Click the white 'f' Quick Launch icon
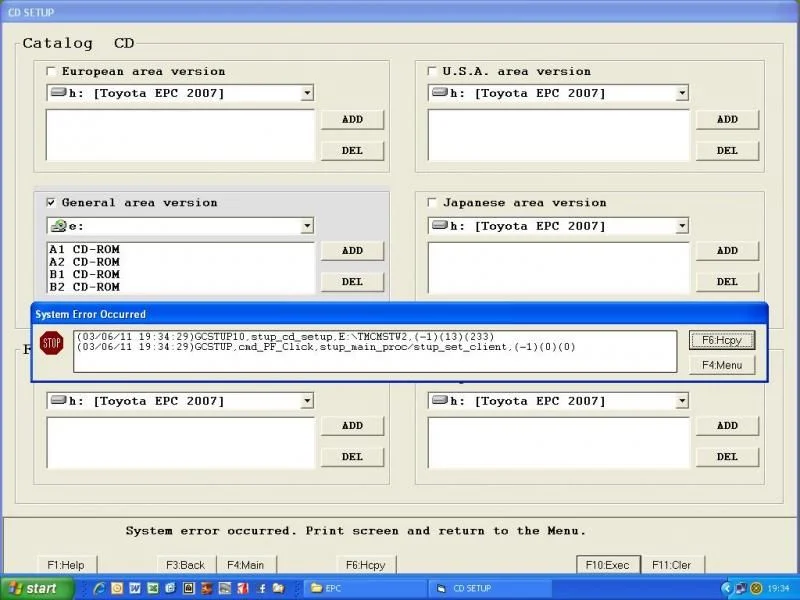The height and width of the screenshot is (600, 800). [261, 588]
